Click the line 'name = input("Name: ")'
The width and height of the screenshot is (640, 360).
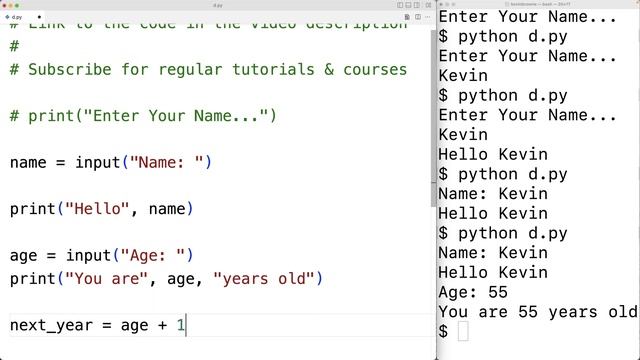click(x=111, y=162)
